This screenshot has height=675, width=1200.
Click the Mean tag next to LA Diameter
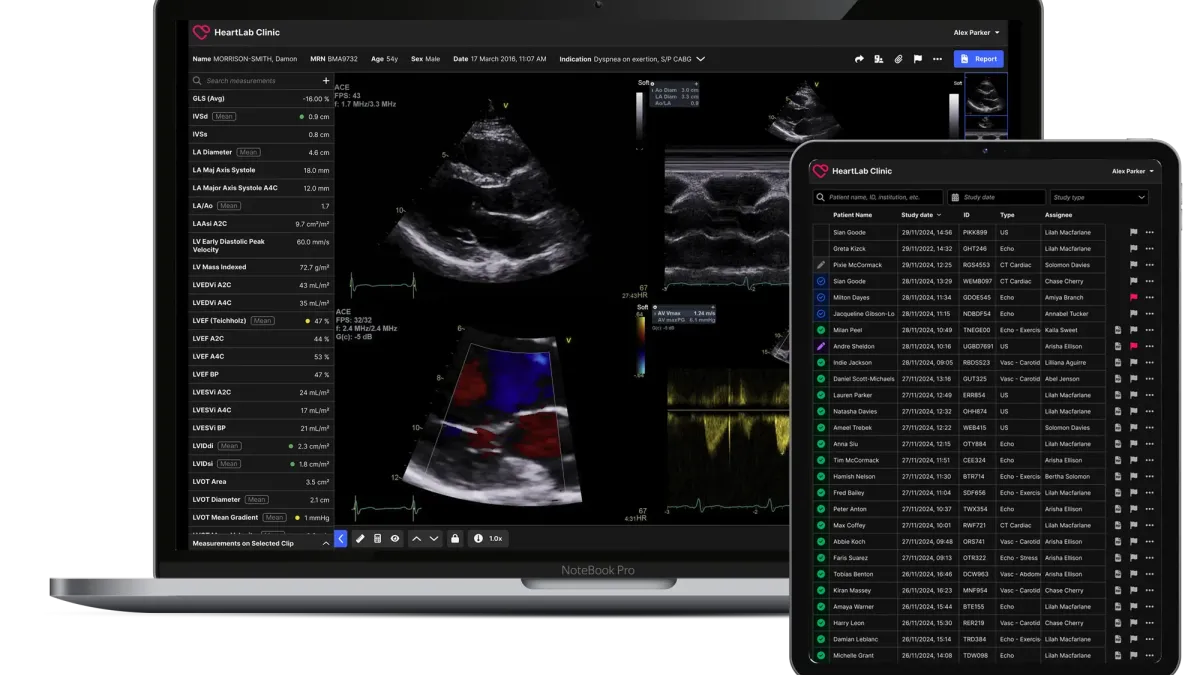coord(248,153)
